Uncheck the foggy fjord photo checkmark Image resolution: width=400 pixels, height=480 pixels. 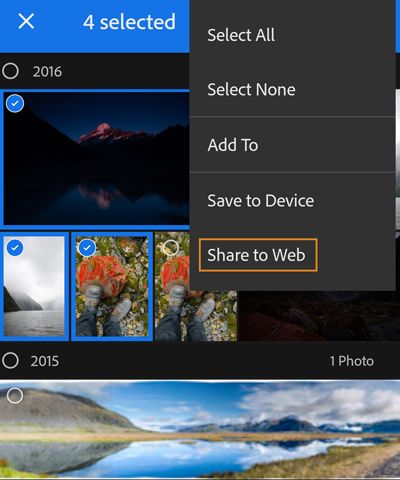(x=15, y=248)
